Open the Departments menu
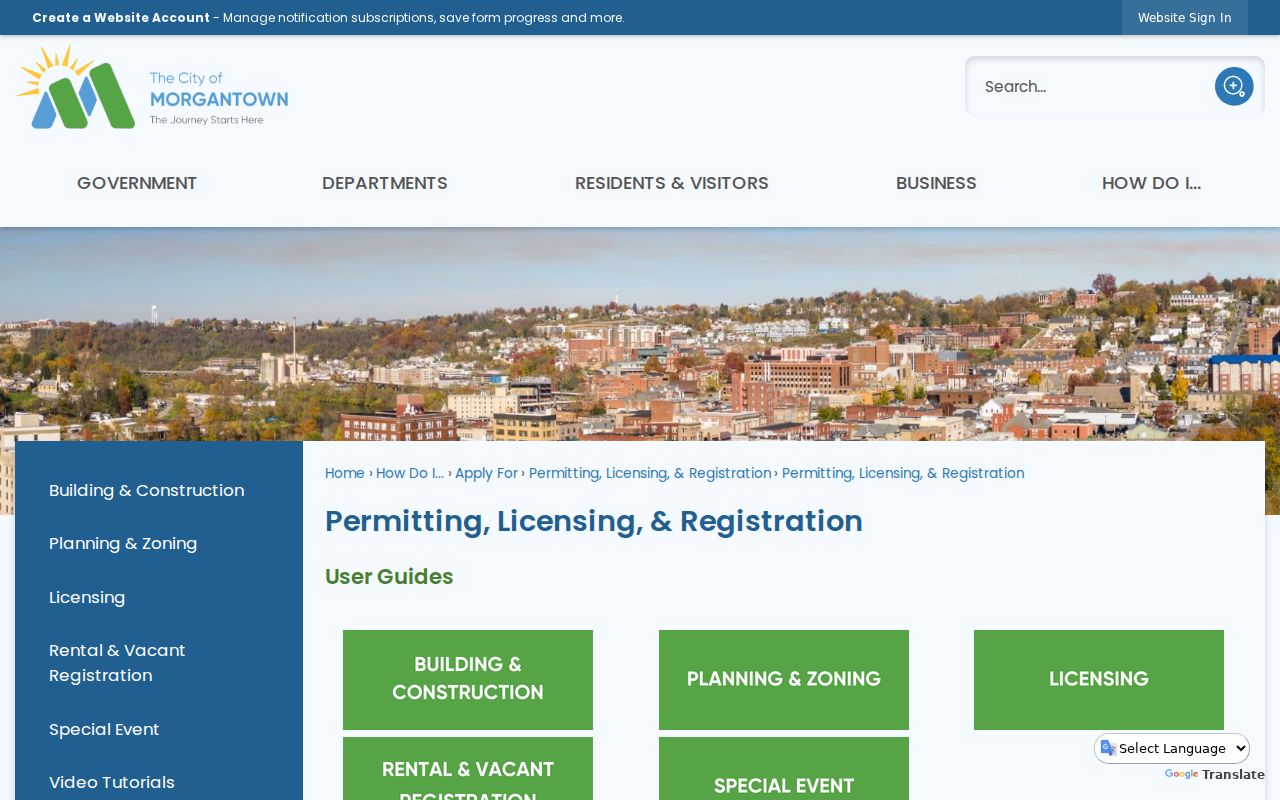 pyautogui.click(x=385, y=183)
